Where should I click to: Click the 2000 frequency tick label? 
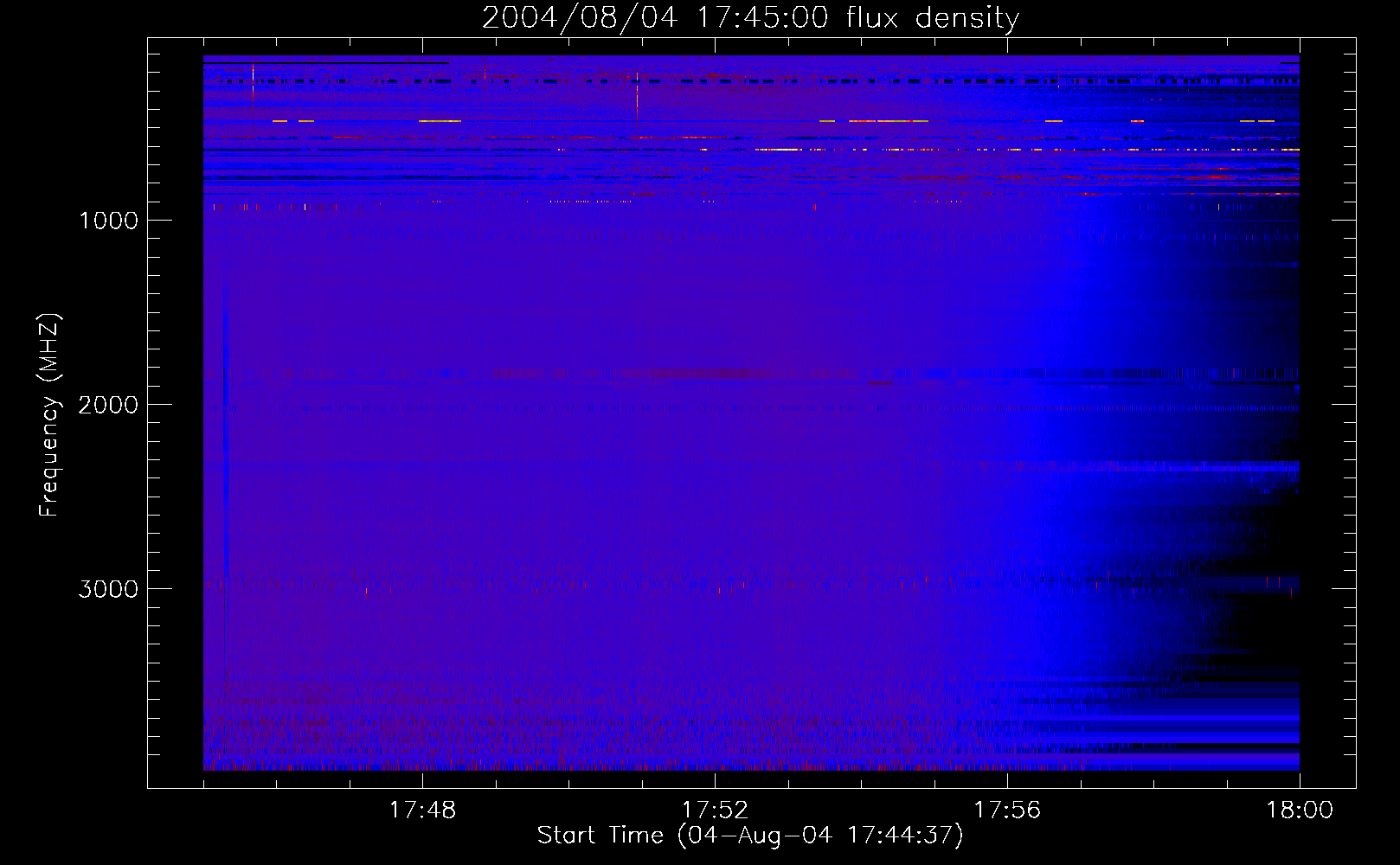pyautogui.click(x=109, y=405)
